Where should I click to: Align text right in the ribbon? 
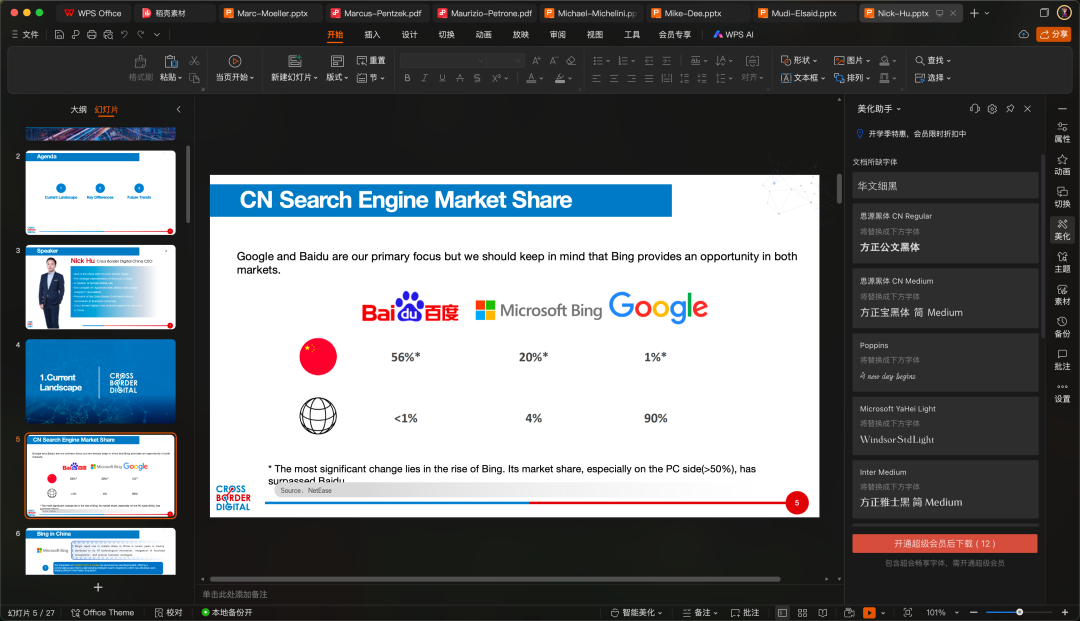[x=632, y=78]
